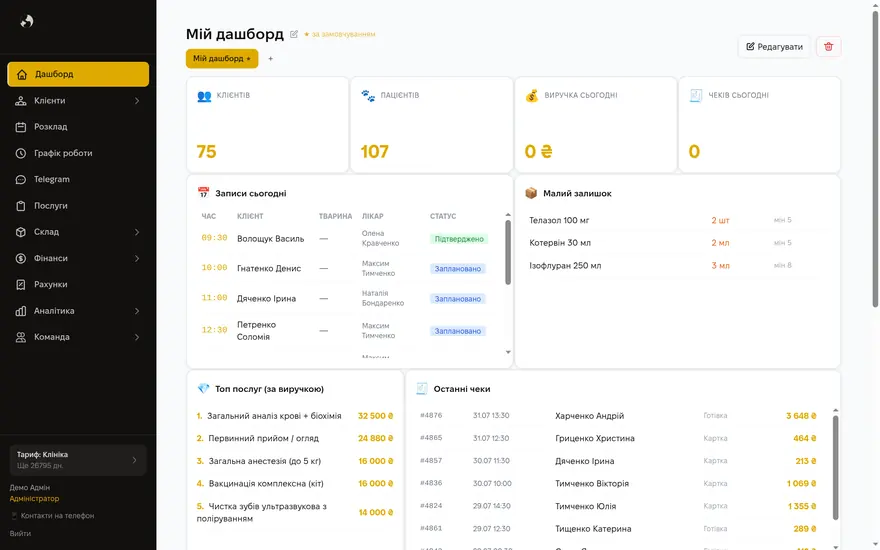Click the Клієнти people icon
The height and width of the screenshot is (550, 880).
(21, 100)
